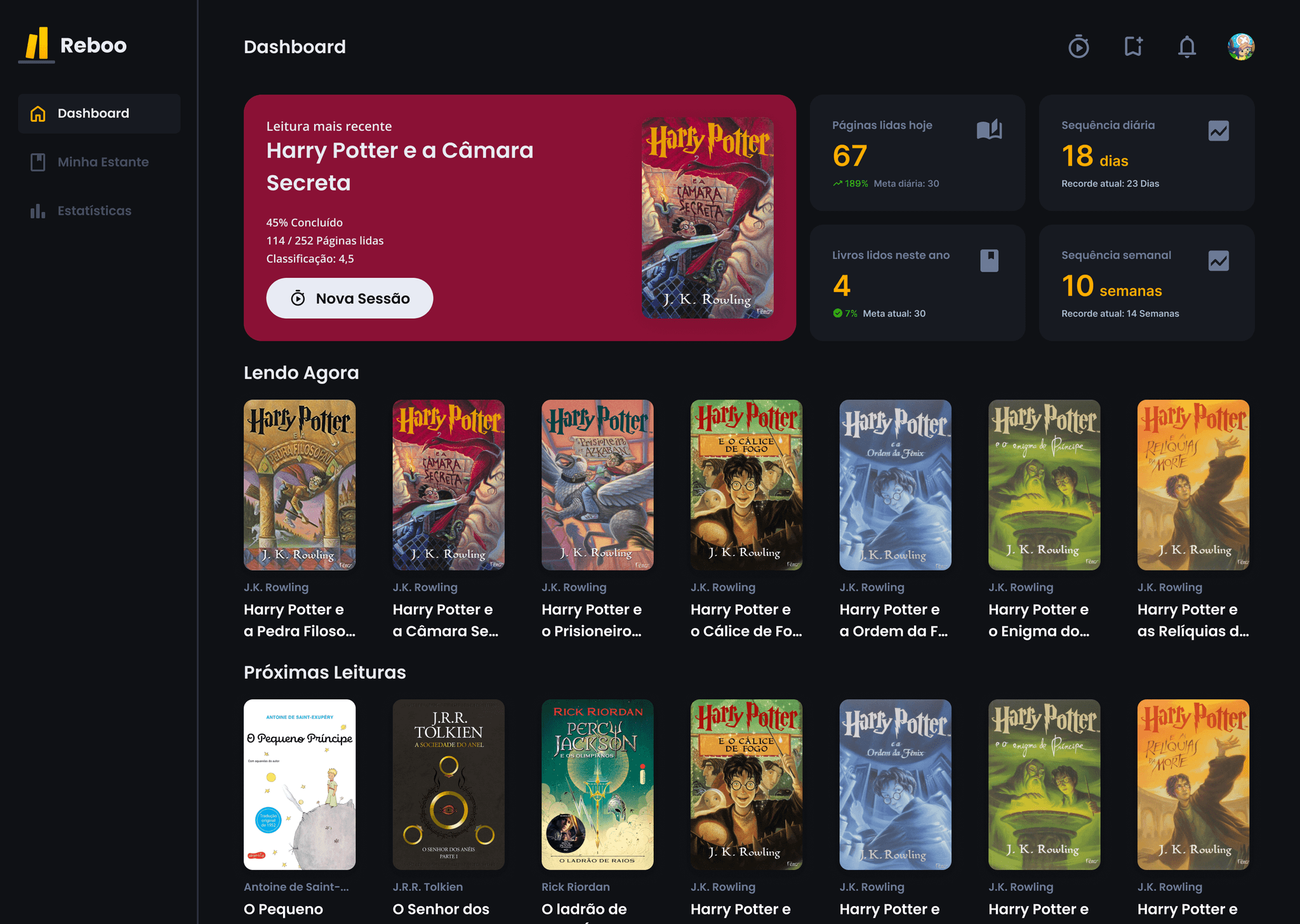Click title 'Harry Potter e o Prisioneiro...'
This screenshot has width=1300, height=924.
coord(592,620)
